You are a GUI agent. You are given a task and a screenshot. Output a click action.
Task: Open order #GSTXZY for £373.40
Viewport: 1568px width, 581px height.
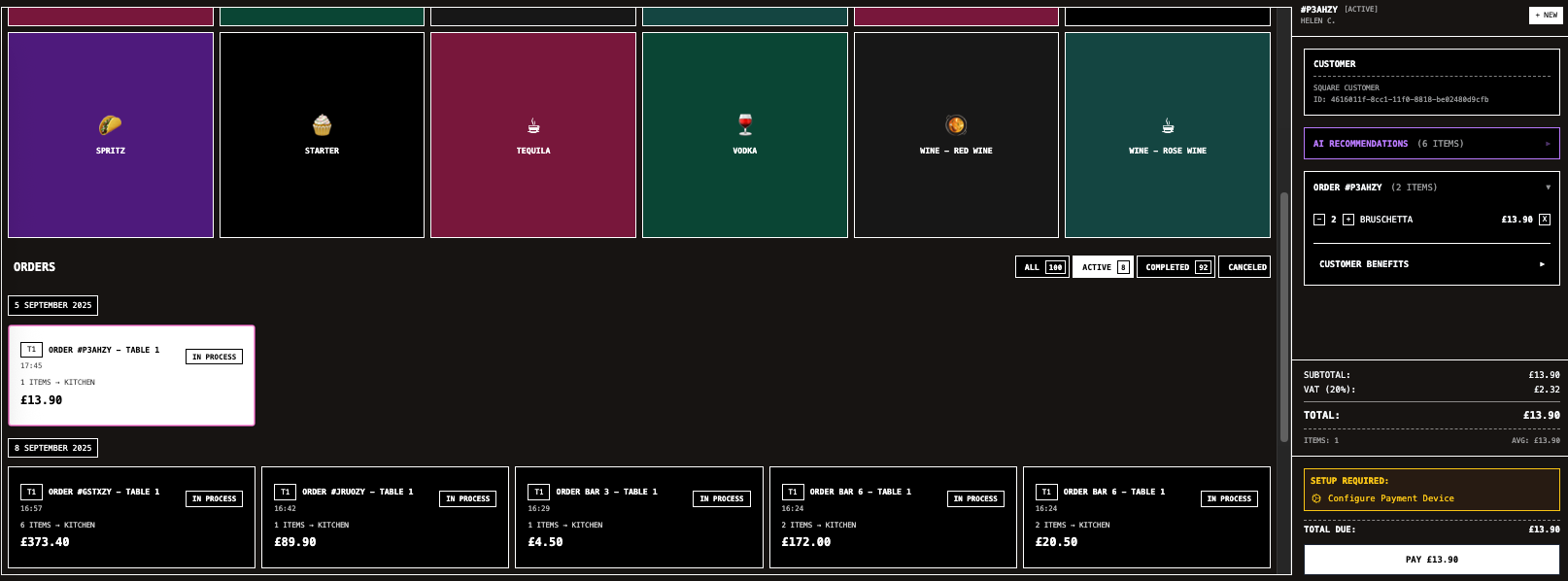click(131, 517)
